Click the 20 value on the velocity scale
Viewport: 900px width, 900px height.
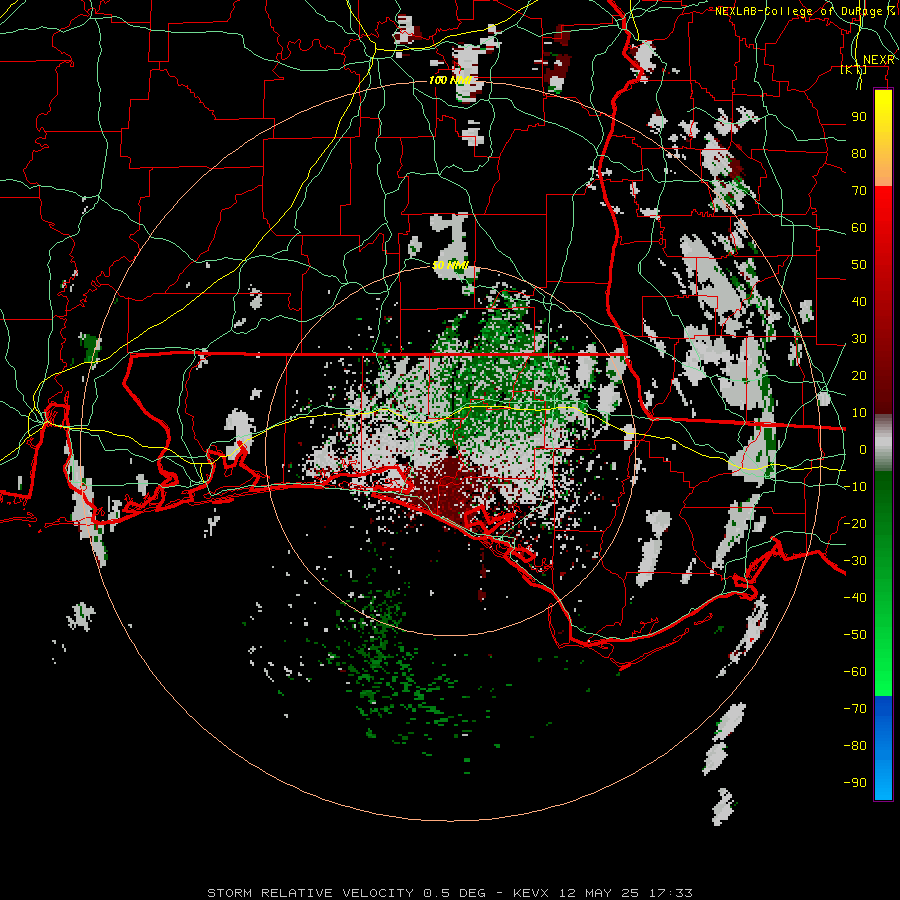click(x=859, y=375)
